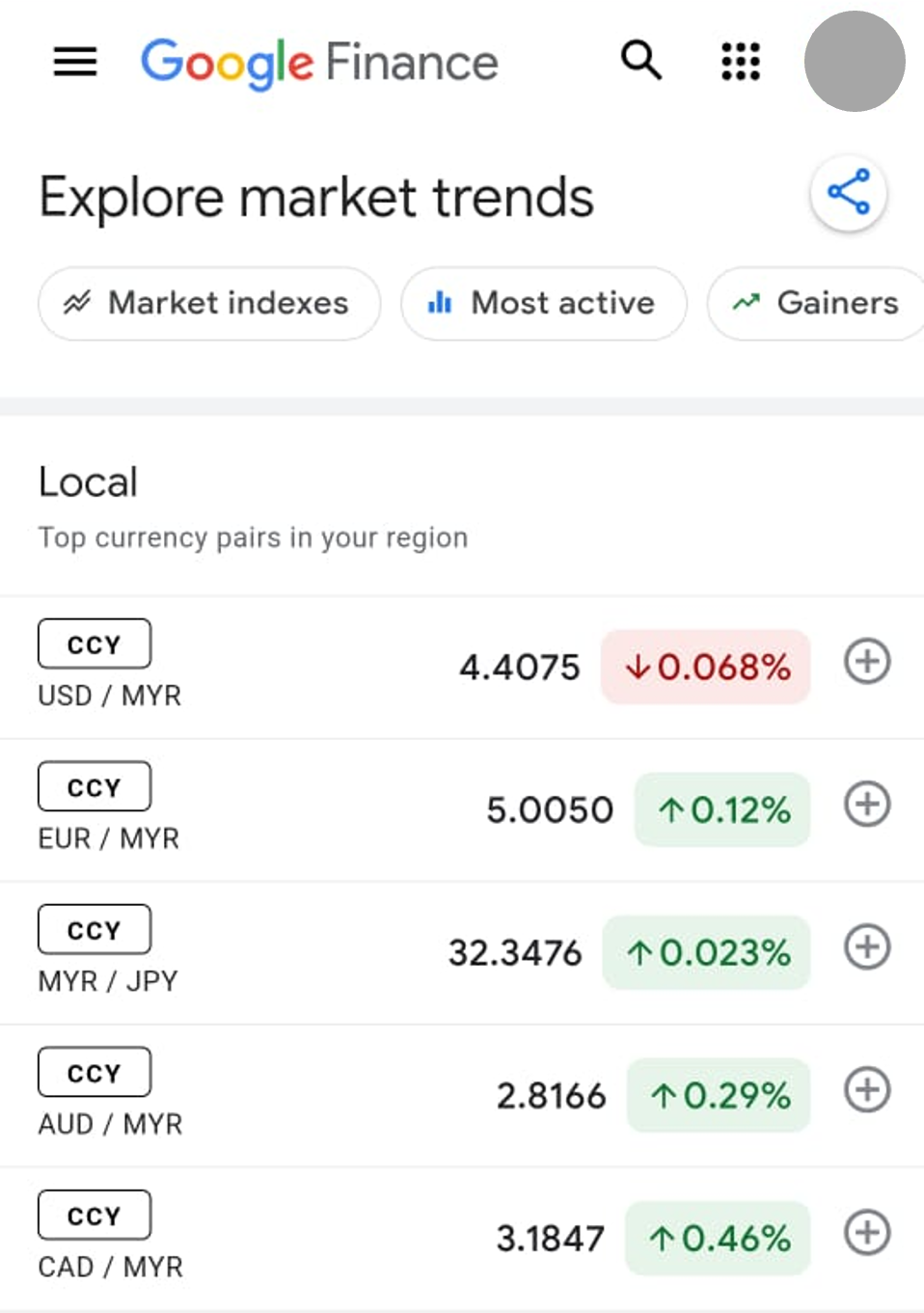Screen dimensions: 924x1313
Task: Click the search magnifier icon
Action: 641,60
